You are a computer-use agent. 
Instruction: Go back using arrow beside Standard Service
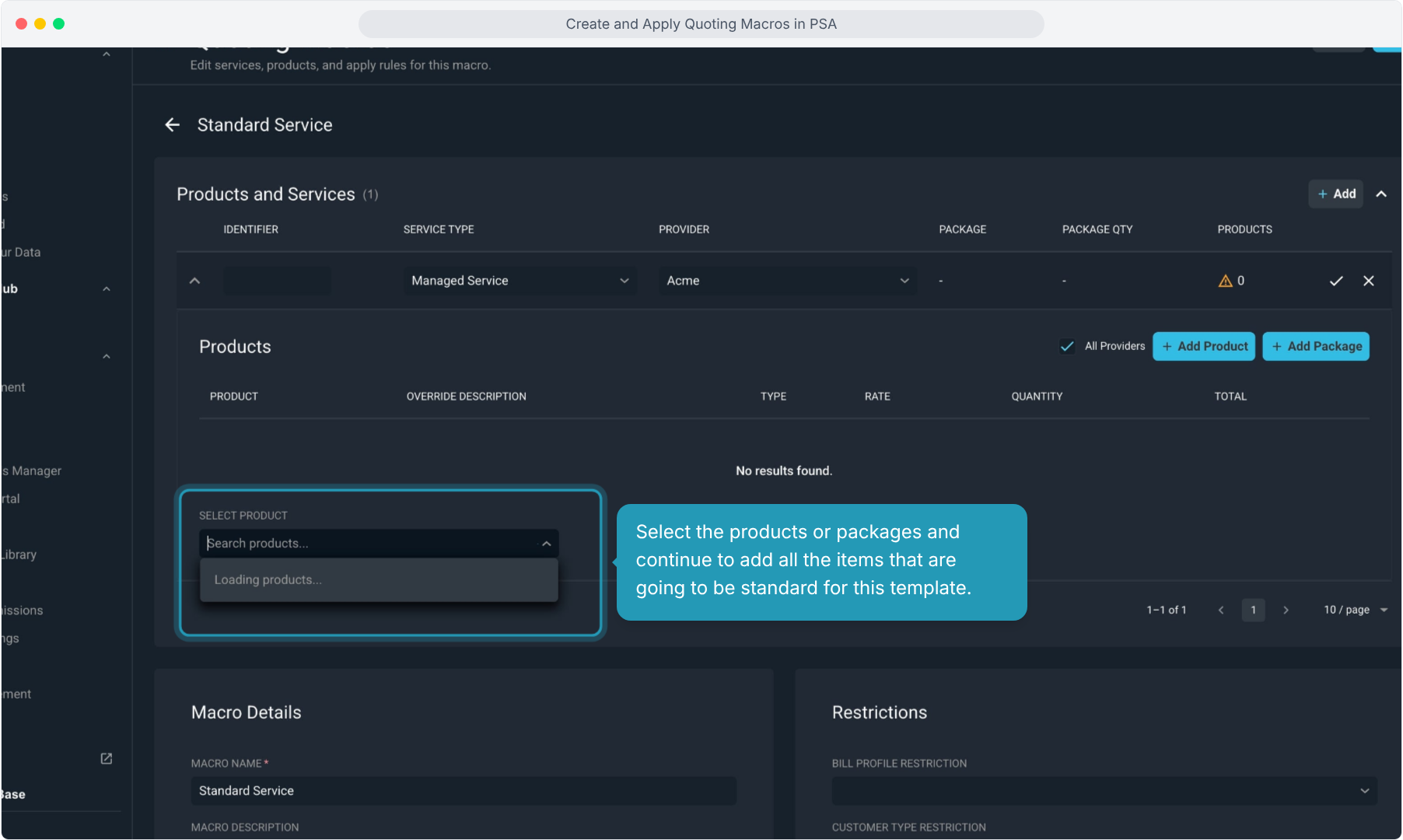pos(173,124)
